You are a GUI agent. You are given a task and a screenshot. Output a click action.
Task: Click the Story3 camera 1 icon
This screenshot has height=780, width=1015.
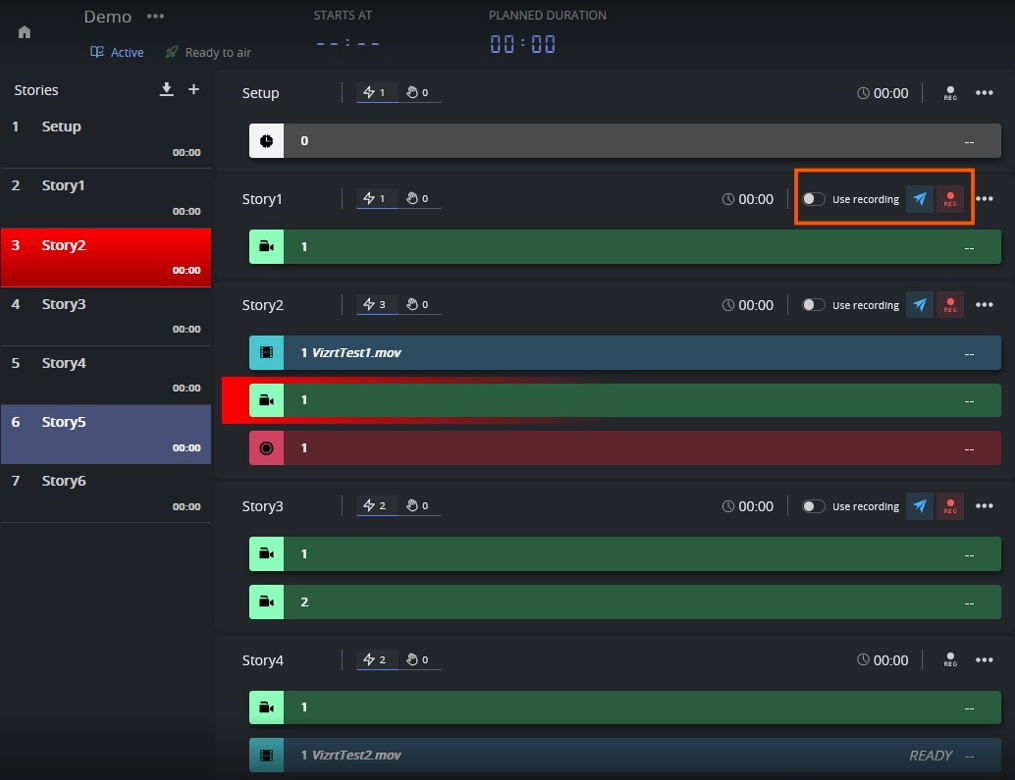(266, 554)
